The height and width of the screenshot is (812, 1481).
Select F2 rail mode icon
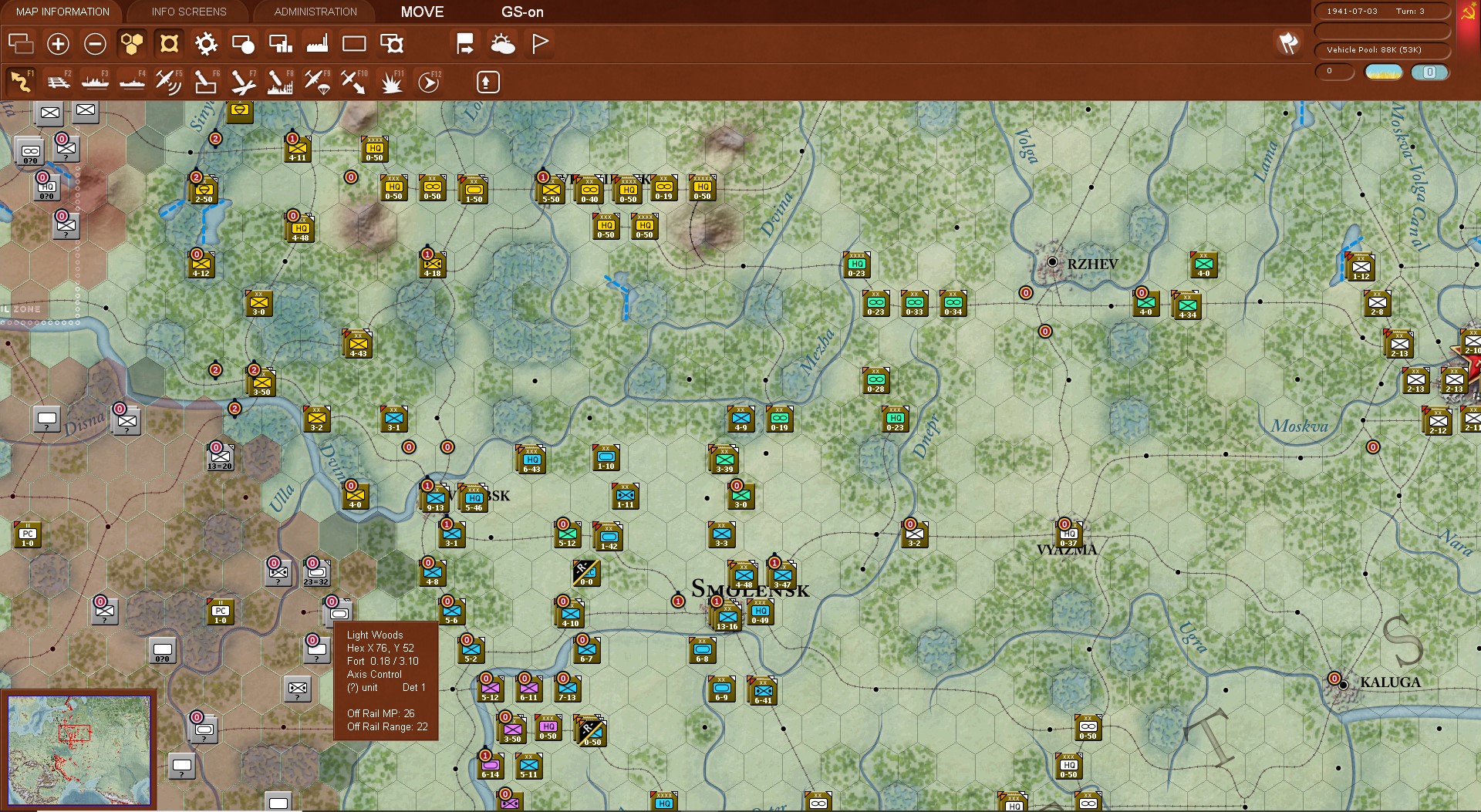pos(58,81)
